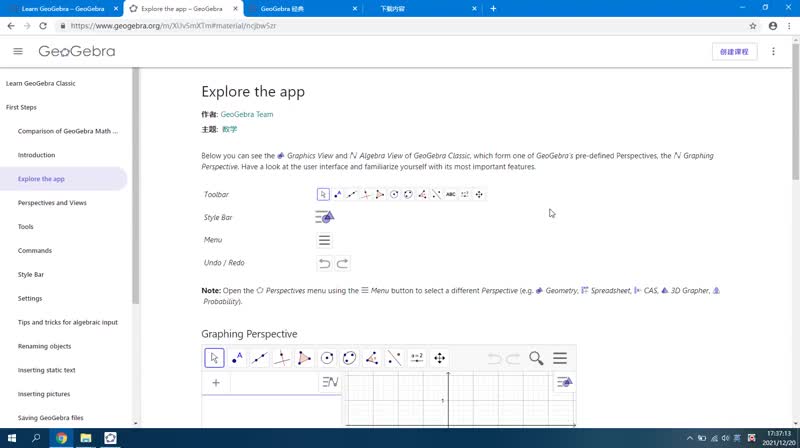Toggle the Graphics View style bar button
The height and width of the screenshot is (448, 800).
pyautogui.click(x=564, y=382)
